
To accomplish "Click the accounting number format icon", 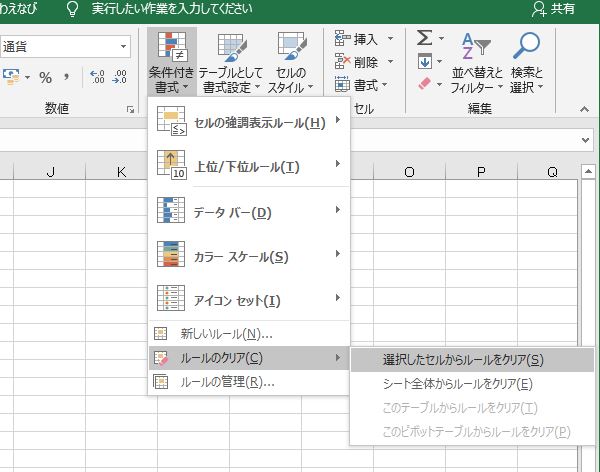I will click(x=11, y=77).
